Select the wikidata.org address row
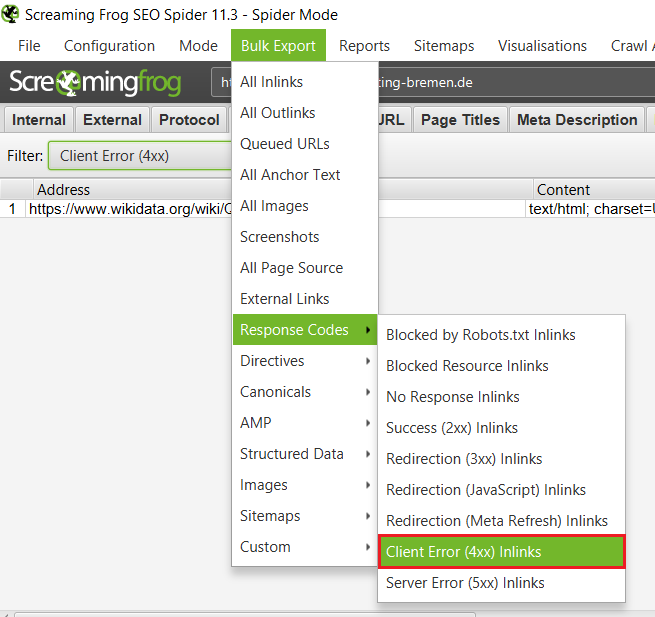655x617 pixels. pos(129,209)
